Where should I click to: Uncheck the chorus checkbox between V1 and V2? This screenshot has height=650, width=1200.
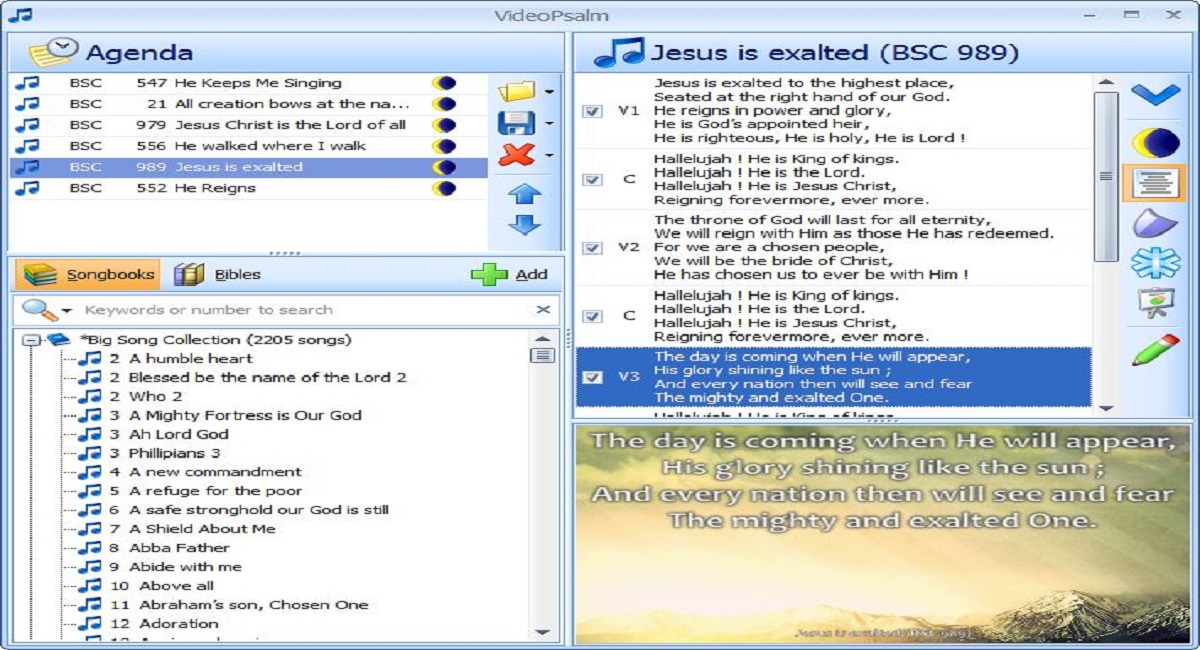(593, 179)
